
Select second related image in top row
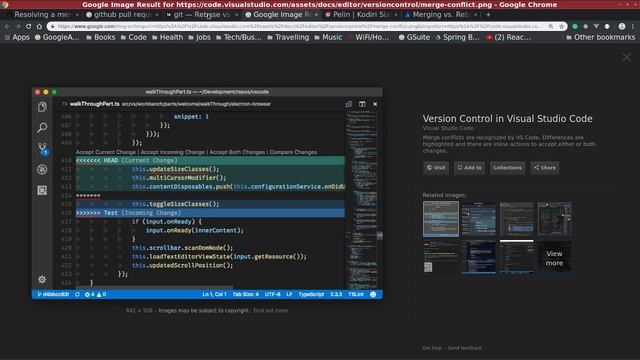point(479,219)
